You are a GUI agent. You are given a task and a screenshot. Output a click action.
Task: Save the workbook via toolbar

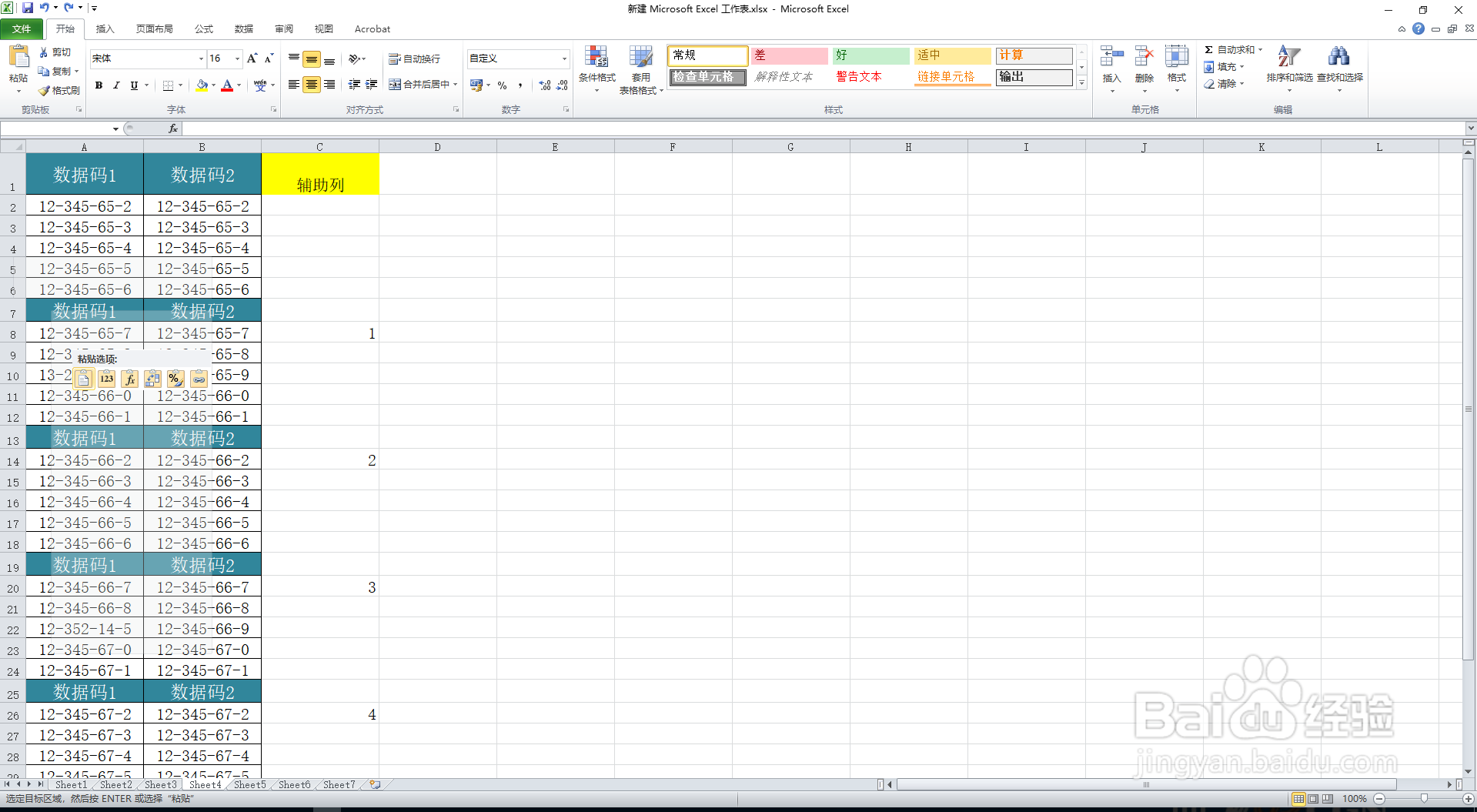[28, 8]
